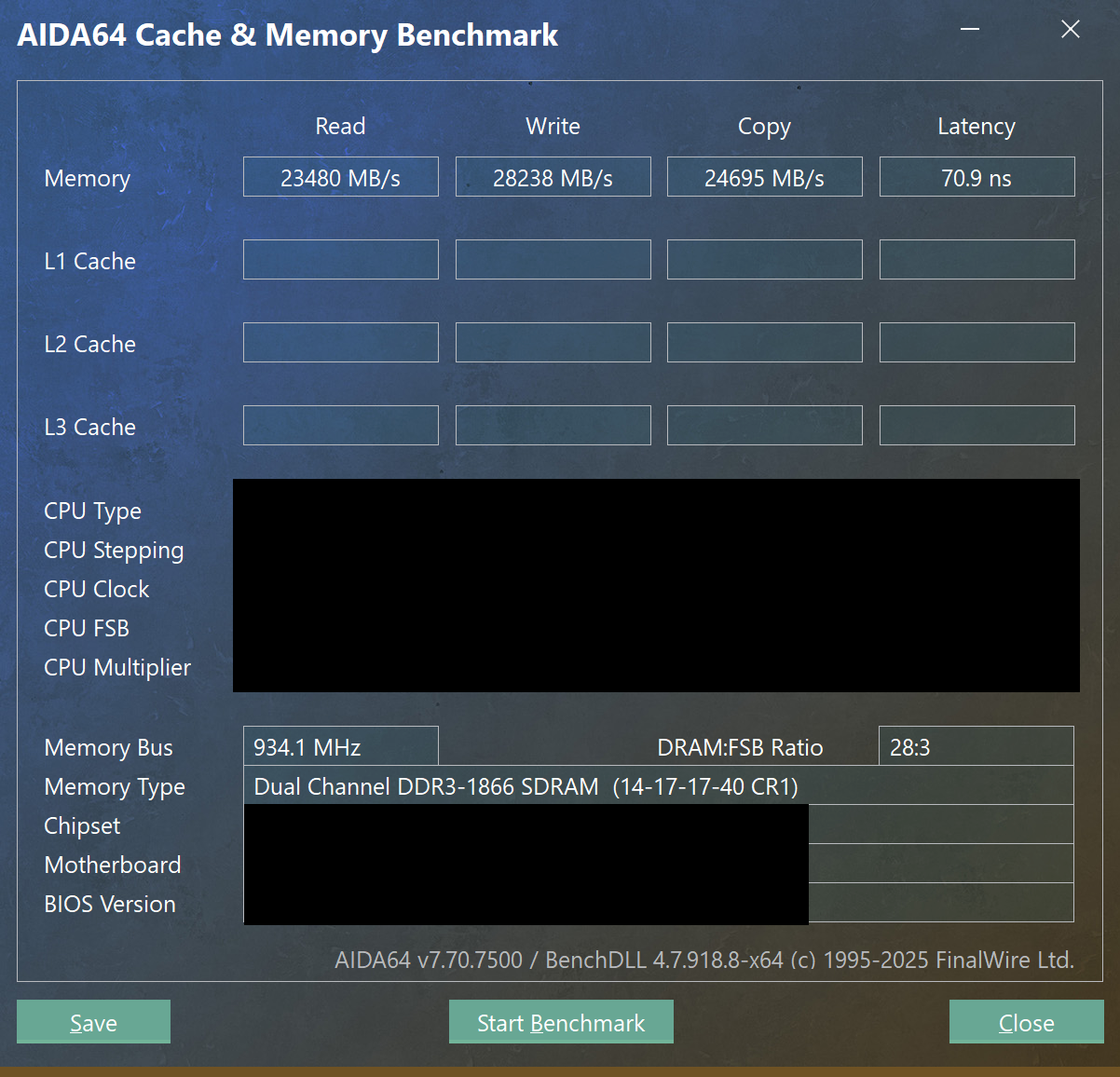This screenshot has height=1077, width=1120.
Task: Select Memory Copy value 24695 MB/s
Action: tap(765, 177)
